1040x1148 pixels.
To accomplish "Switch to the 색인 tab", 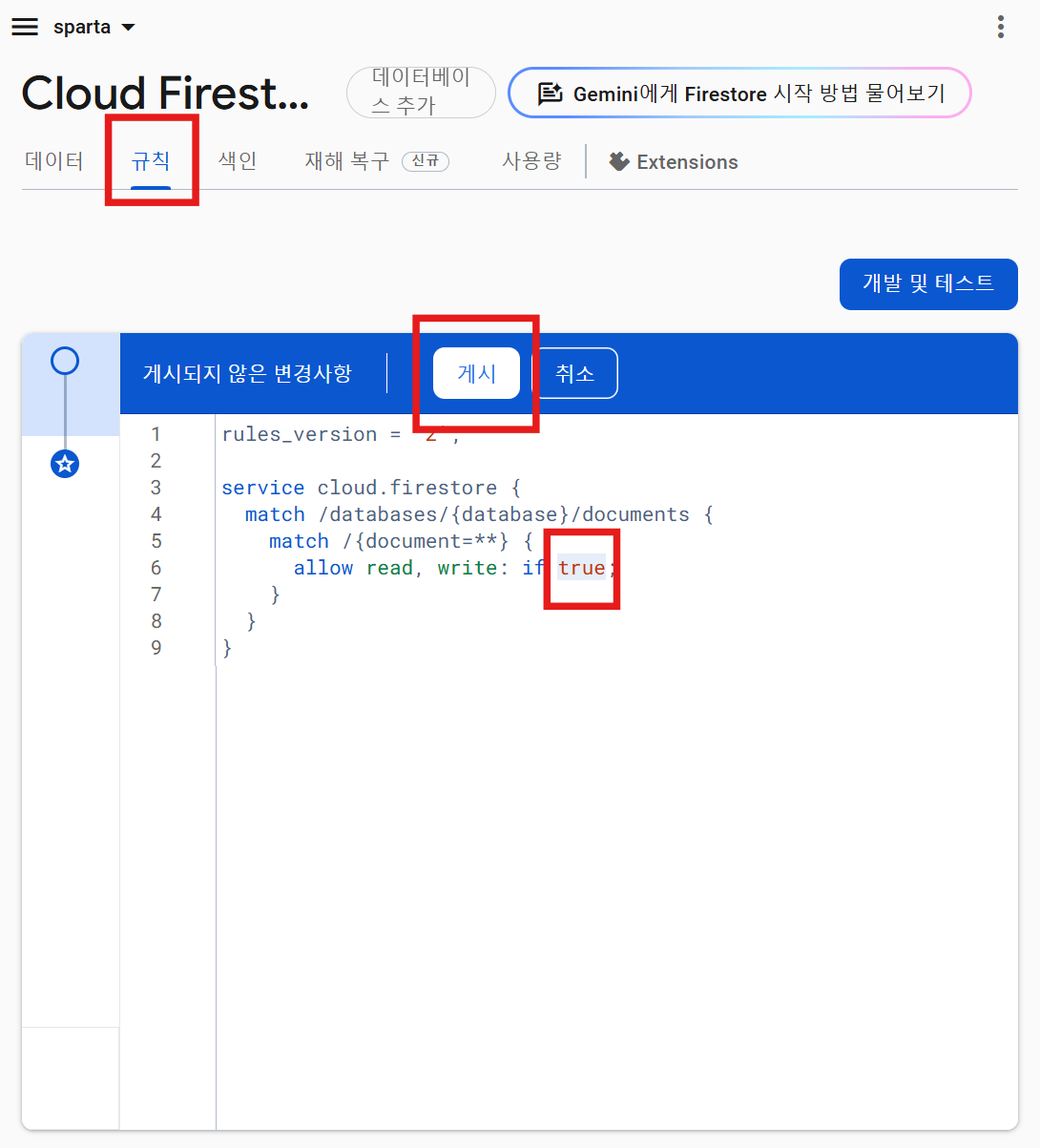I will [238, 161].
